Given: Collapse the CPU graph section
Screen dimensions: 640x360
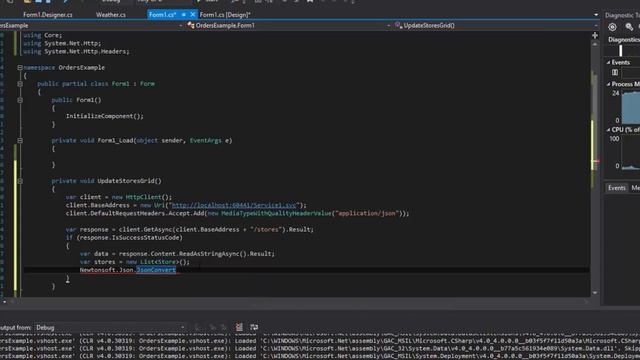Looking at the screenshot, I should pyautogui.click(x=608, y=130).
